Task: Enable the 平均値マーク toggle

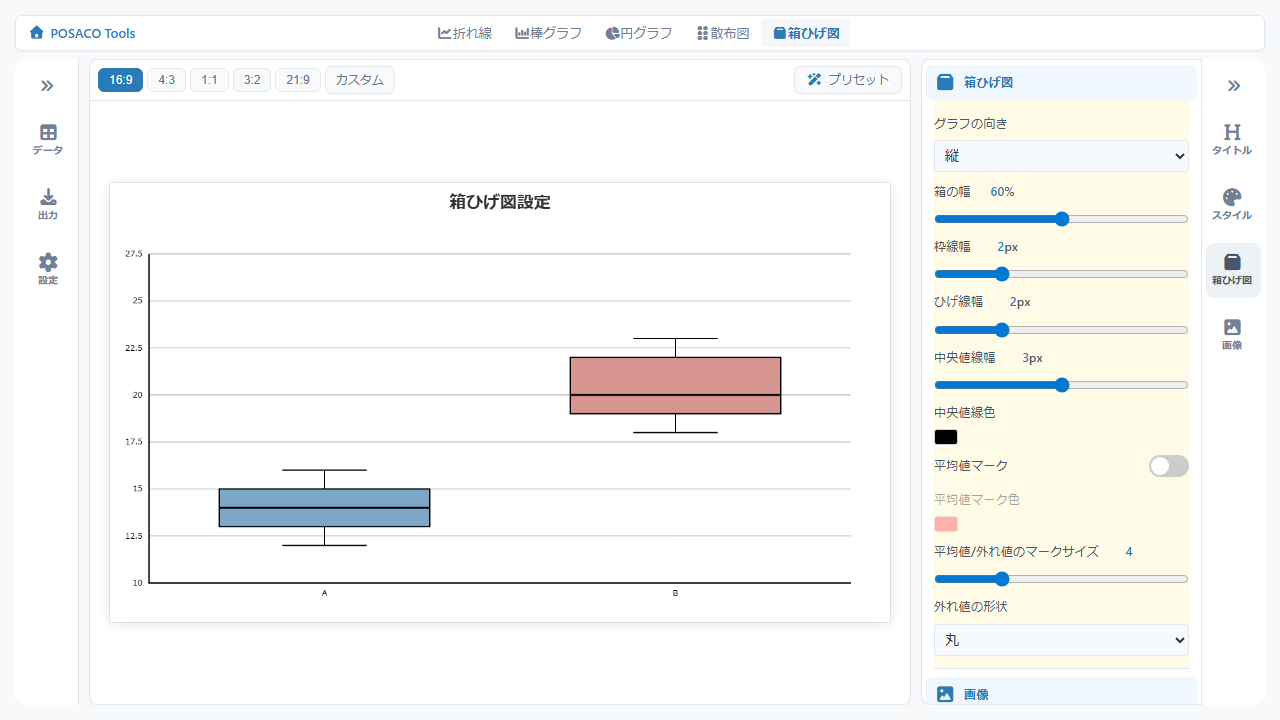Action: click(1168, 466)
